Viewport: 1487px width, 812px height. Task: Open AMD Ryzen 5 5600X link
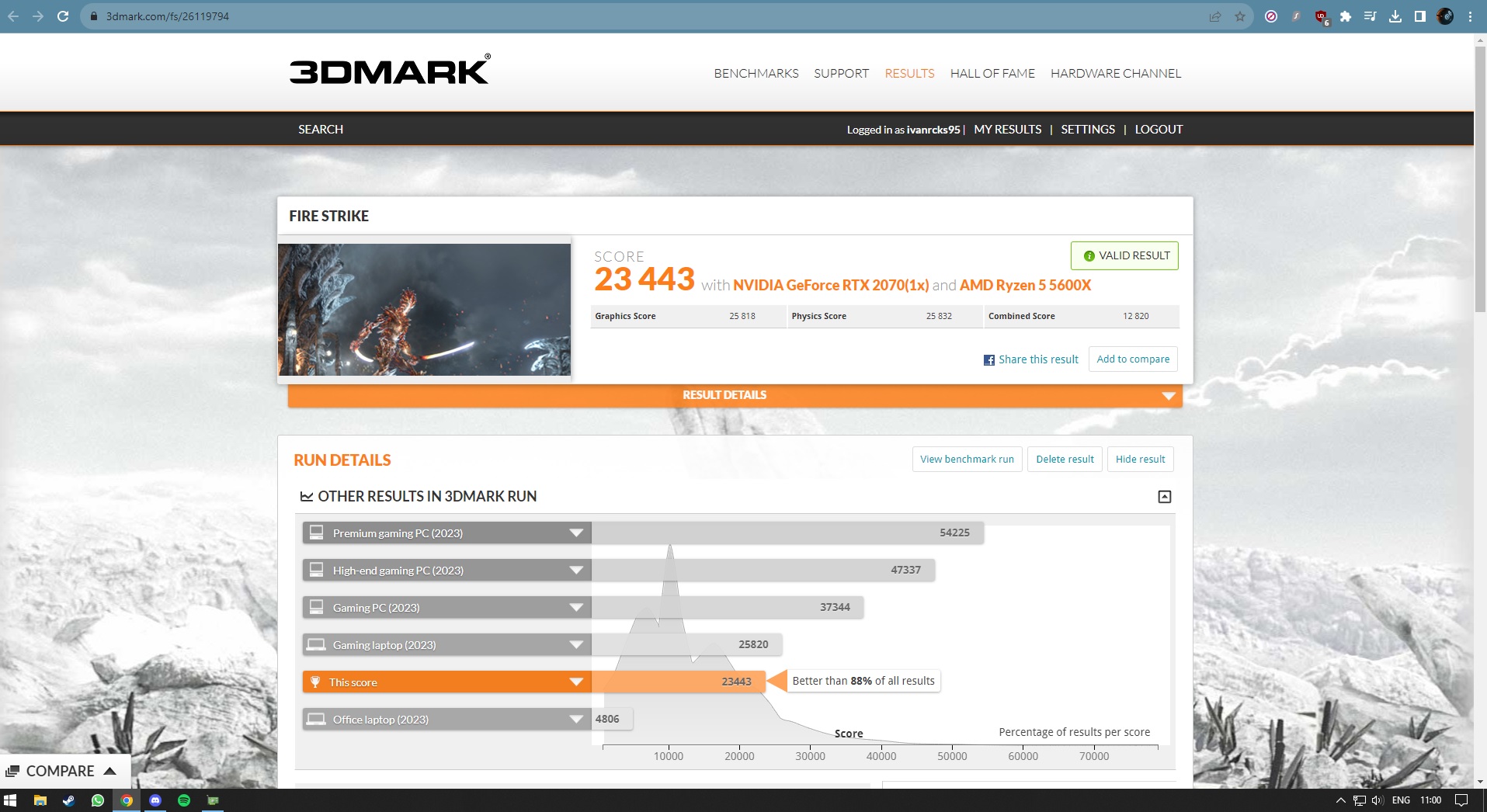pyautogui.click(x=1025, y=286)
